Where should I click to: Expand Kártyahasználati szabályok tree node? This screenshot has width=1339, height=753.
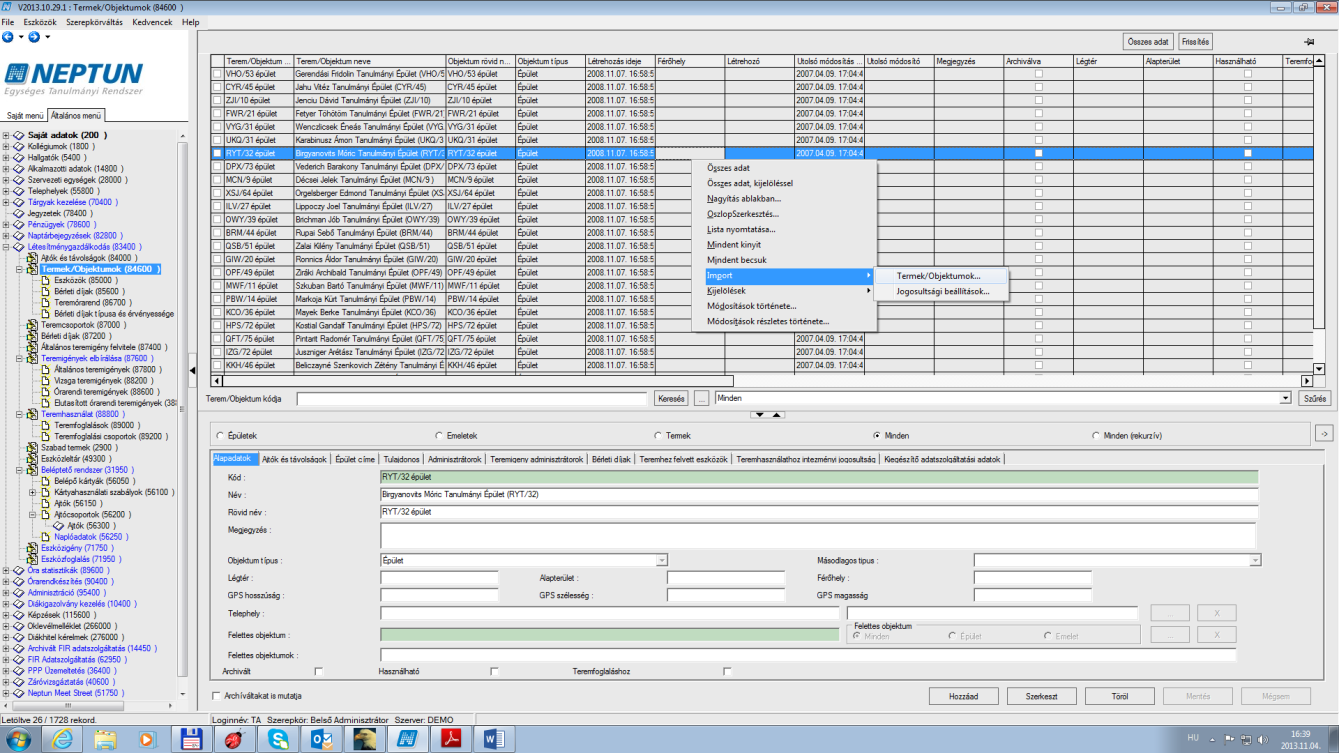(x=32, y=492)
